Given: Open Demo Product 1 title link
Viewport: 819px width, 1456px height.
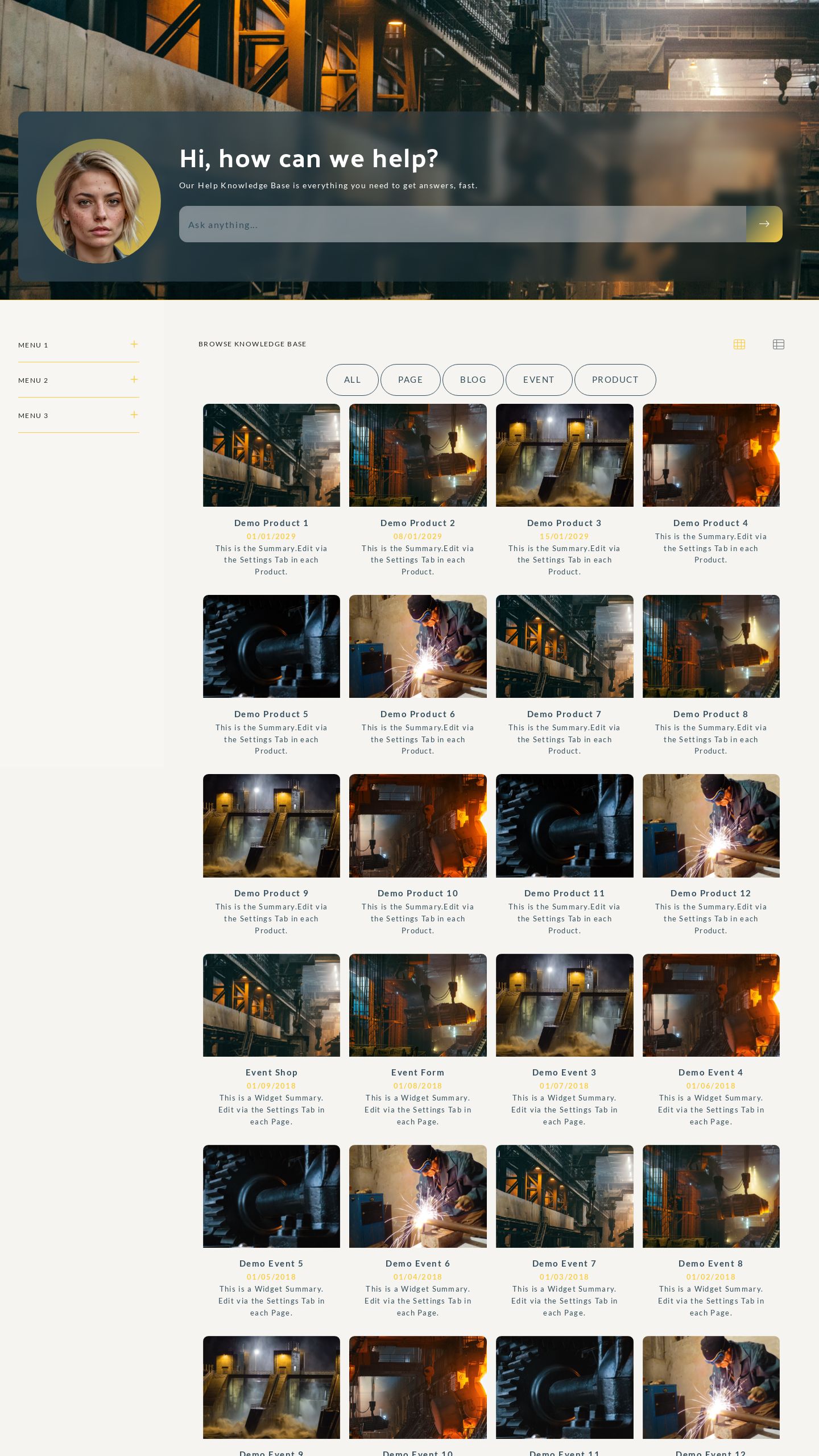Looking at the screenshot, I should (x=271, y=523).
